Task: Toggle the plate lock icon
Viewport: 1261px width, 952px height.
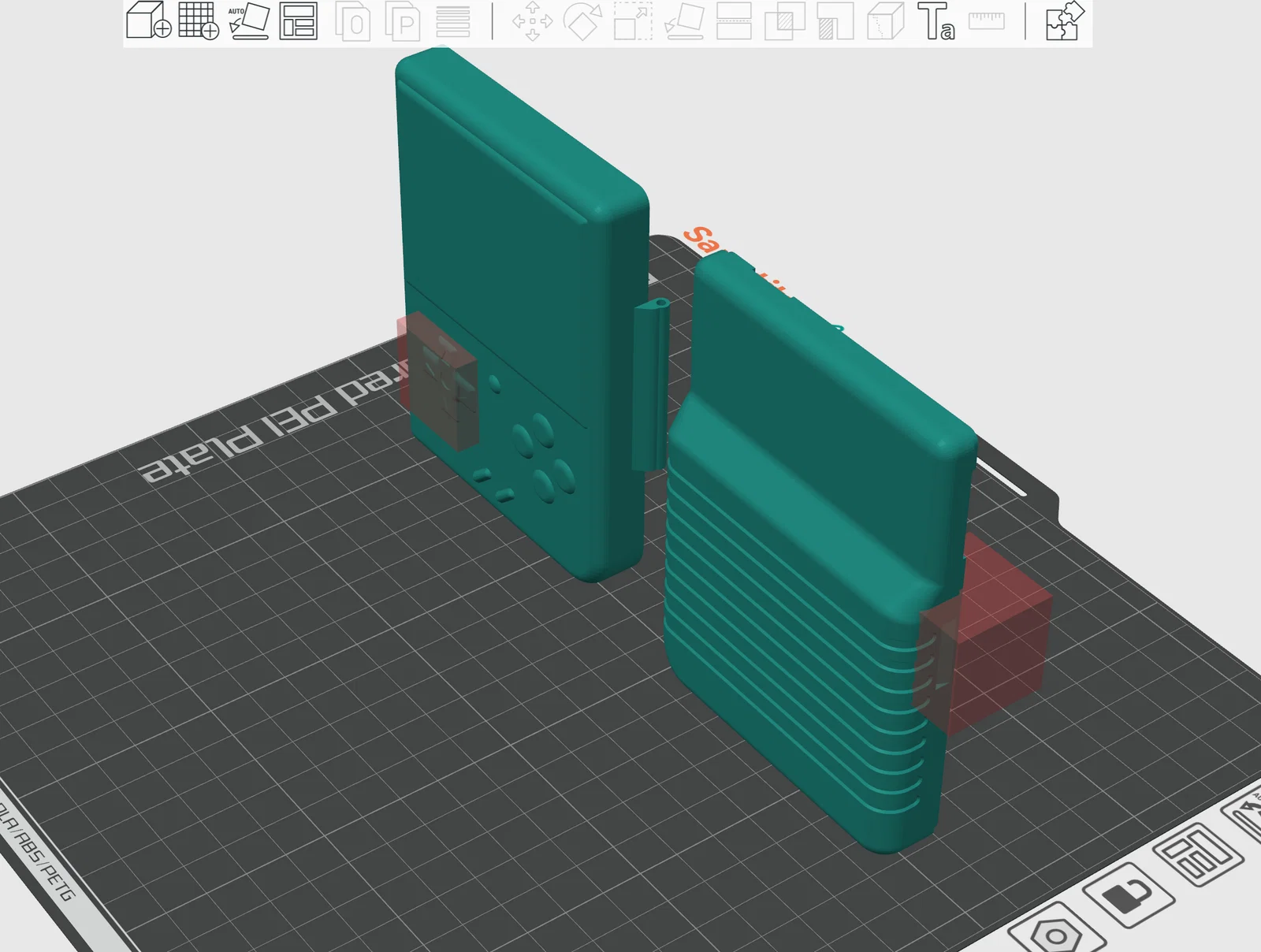Action: (1128, 895)
